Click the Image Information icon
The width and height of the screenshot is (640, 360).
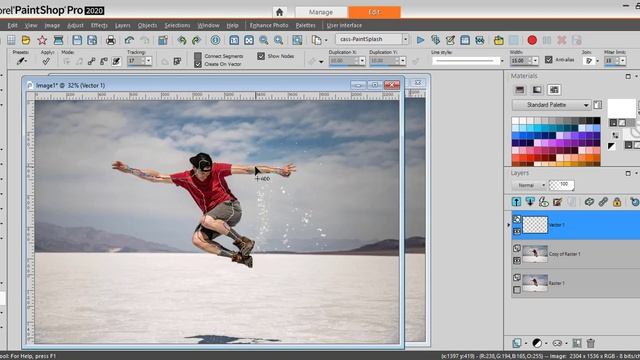215,40
